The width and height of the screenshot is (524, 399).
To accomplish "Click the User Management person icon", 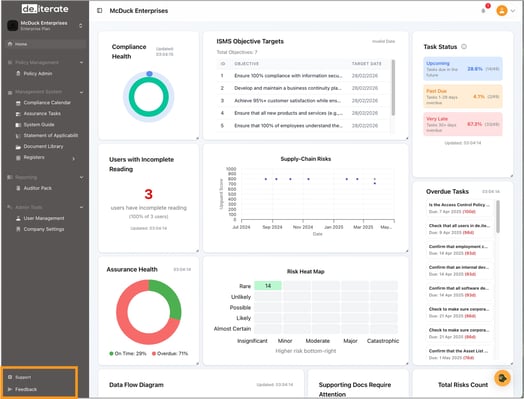I will 18,218.
